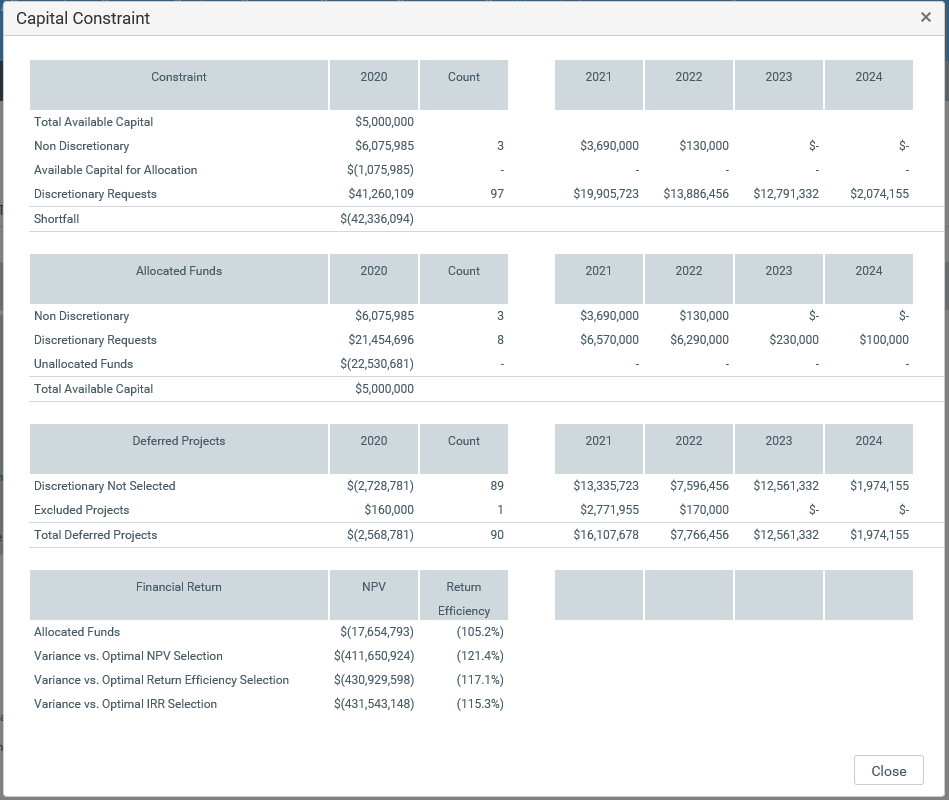Image resolution: width=949 pixels, height=800 pixels.
Task: Click the Capital Constraint dialog title
Action: coord(83,18)
